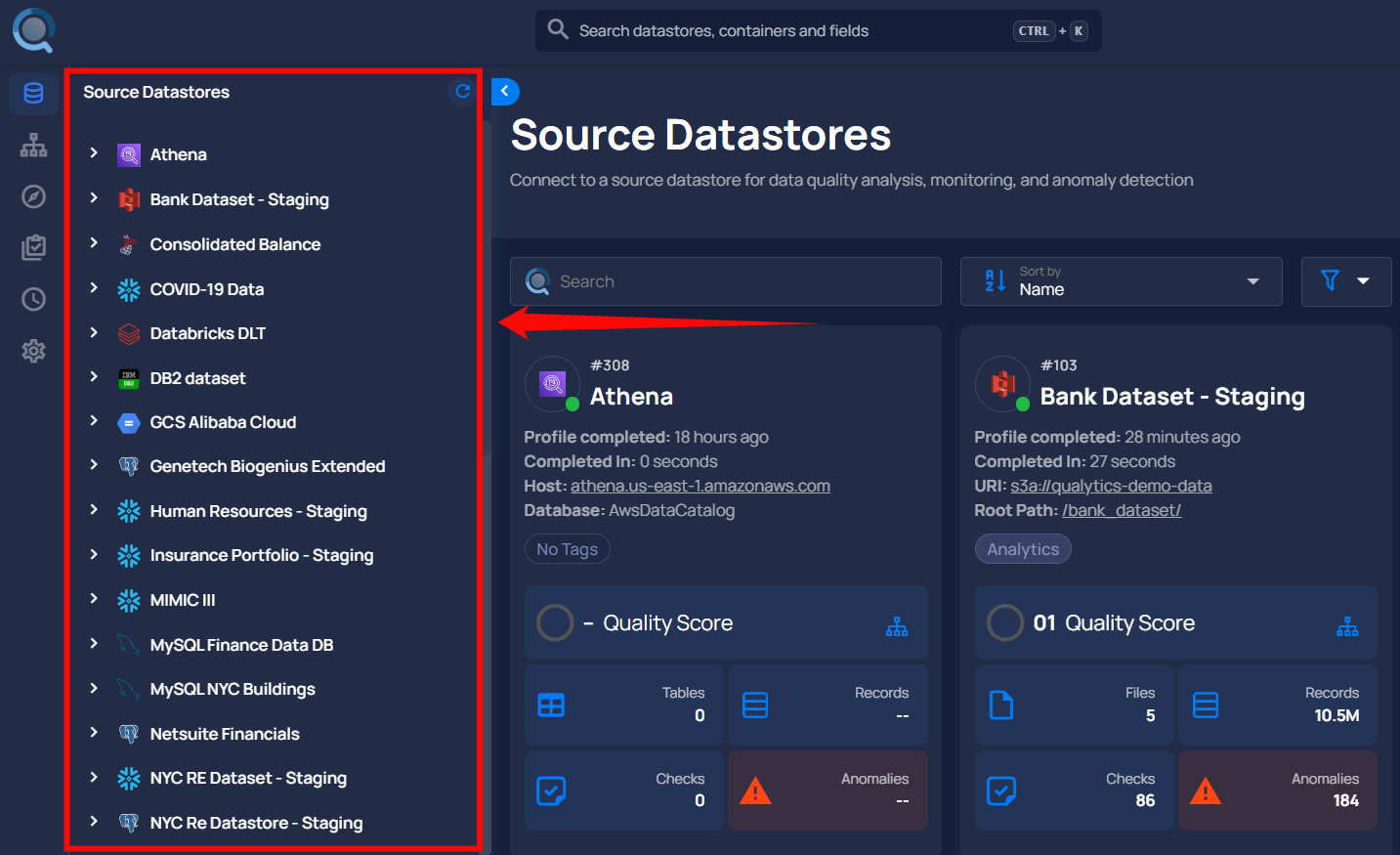Select NYC RE Dataset - Staging in the tree

pos(248,778)
